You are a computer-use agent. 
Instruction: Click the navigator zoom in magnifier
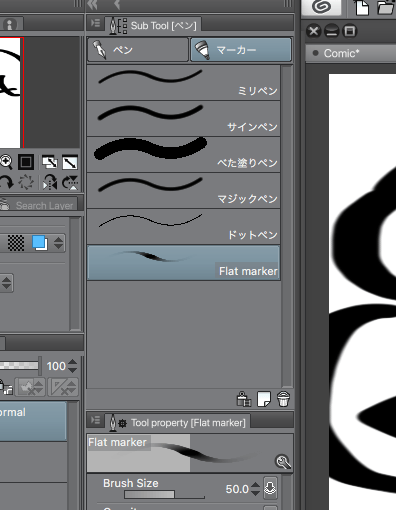click(6, 162)
